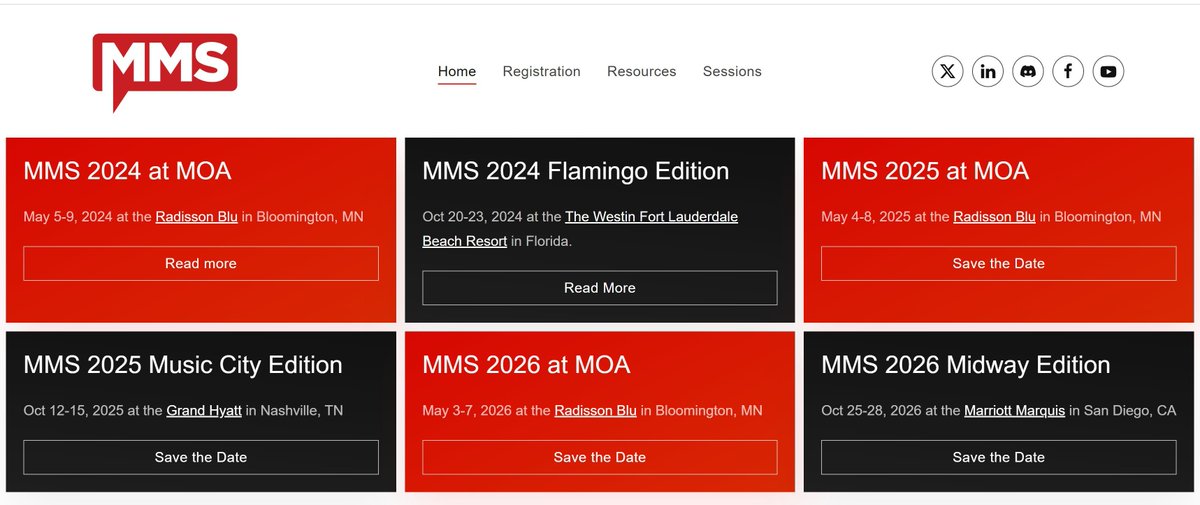Open the Registration nav item

click(x=541, y=71)
